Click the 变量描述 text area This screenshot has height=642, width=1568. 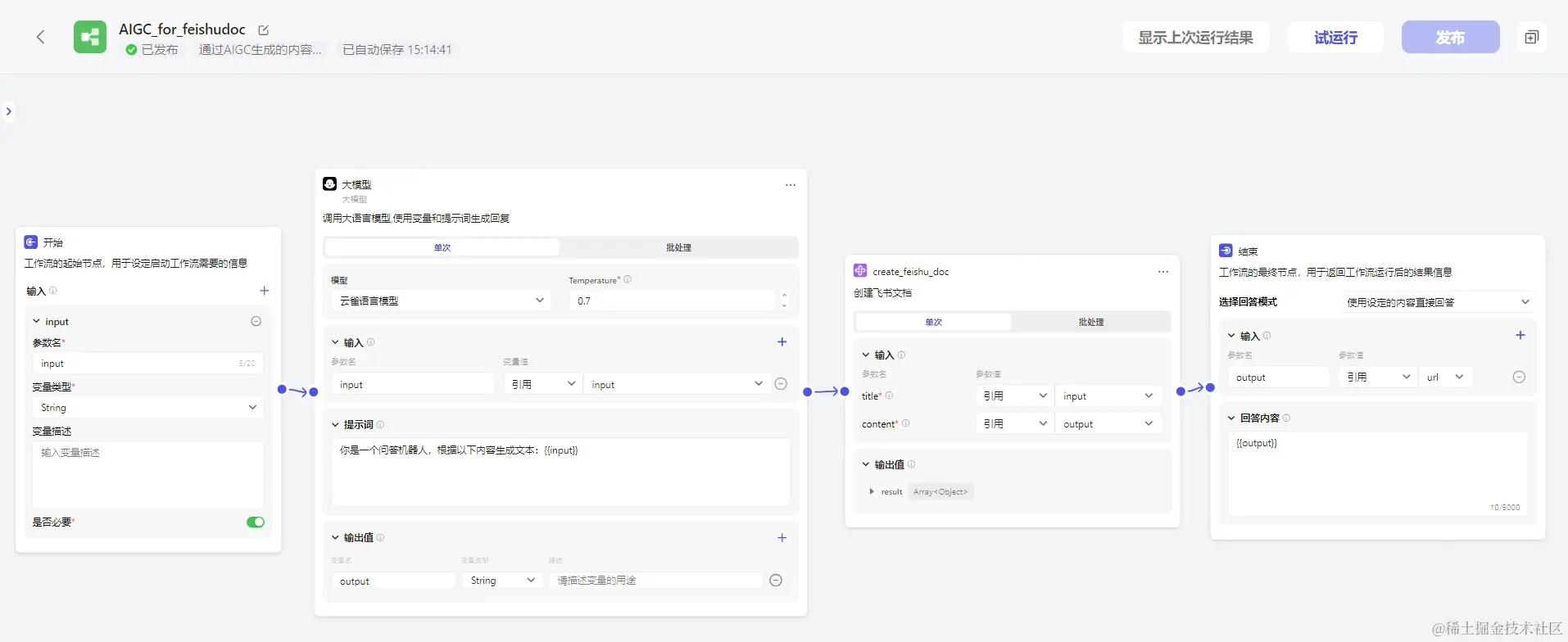pos(148,475)
